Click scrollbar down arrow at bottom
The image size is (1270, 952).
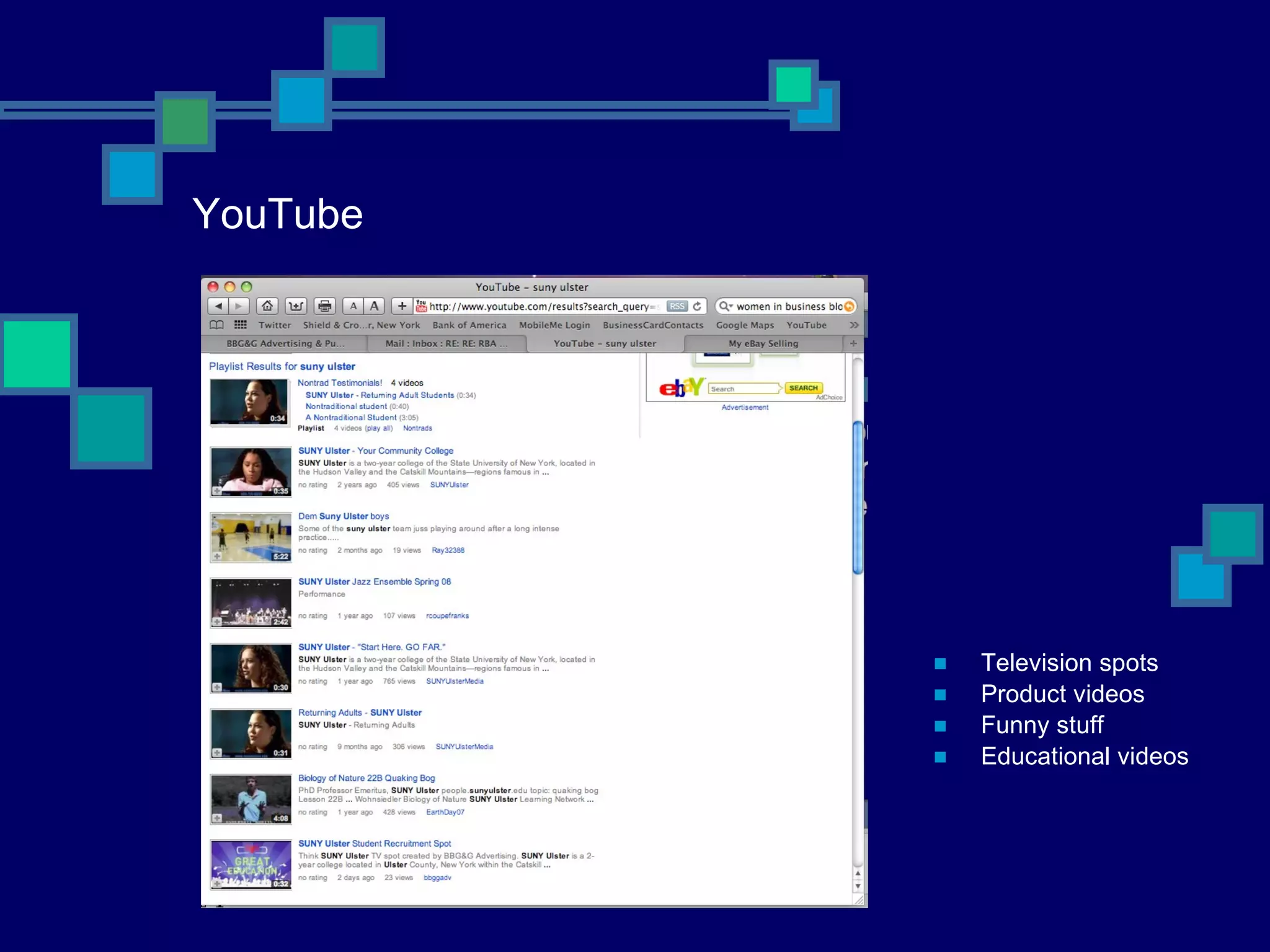pos(858,886)
